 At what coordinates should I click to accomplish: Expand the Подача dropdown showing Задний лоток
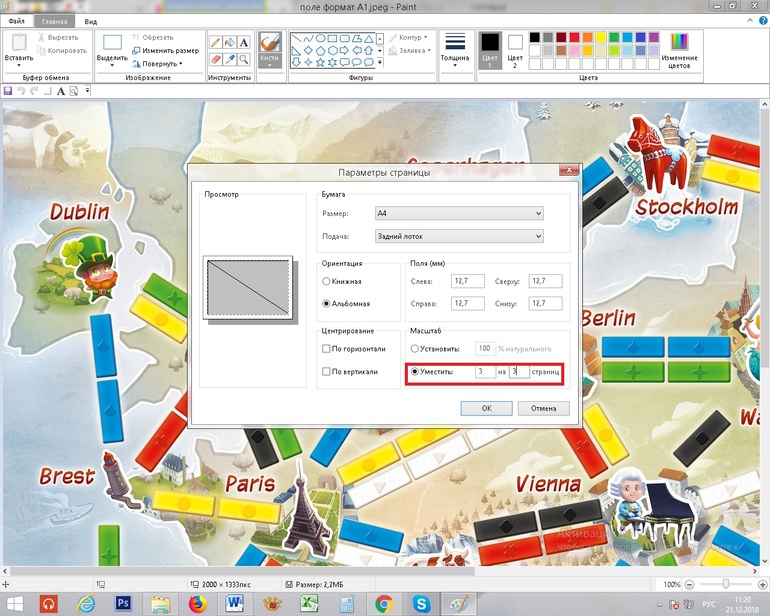458,236
